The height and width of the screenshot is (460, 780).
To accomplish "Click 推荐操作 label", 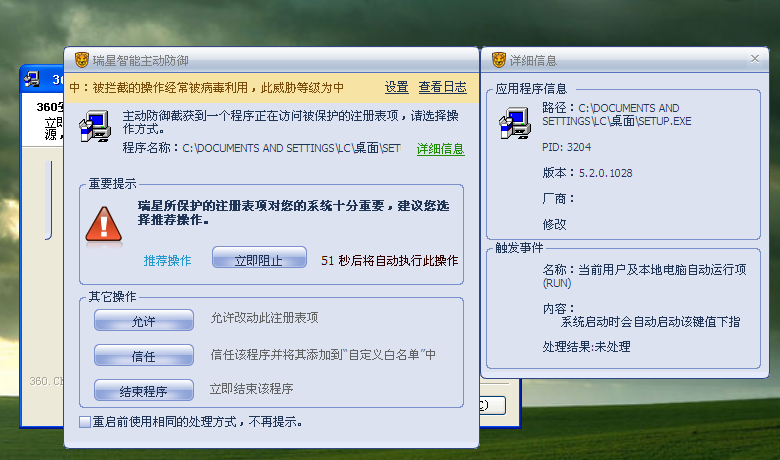I will (167, 261).
